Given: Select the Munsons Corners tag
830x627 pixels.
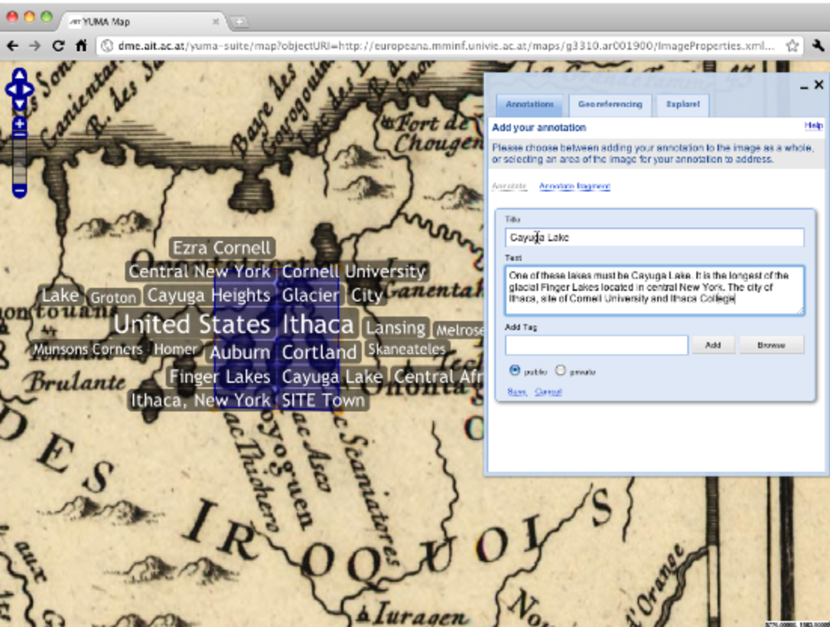Looking at the screenshot, I should click(87, 349).
